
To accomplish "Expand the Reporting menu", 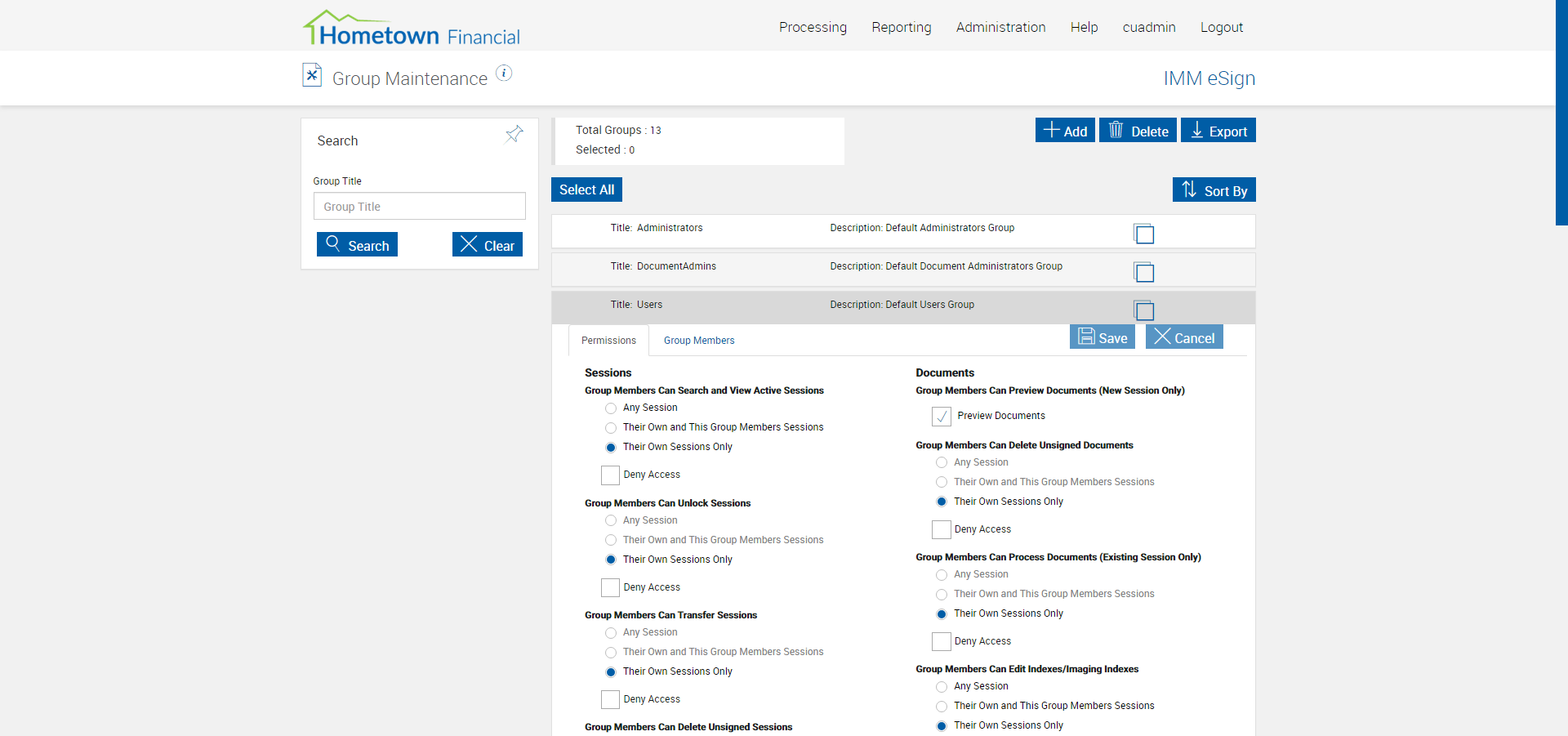I will click(901, 27).
